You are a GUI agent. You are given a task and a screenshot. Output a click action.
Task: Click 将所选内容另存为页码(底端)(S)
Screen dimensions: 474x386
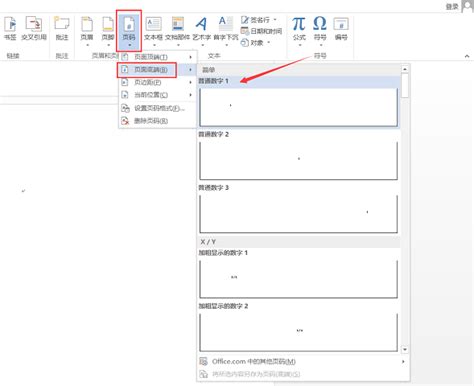click(303, 374)
